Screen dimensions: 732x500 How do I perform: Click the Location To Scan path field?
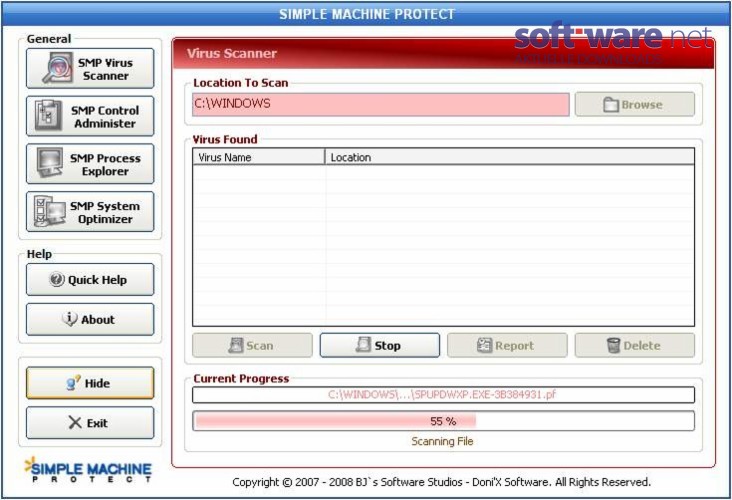(380, 104)
